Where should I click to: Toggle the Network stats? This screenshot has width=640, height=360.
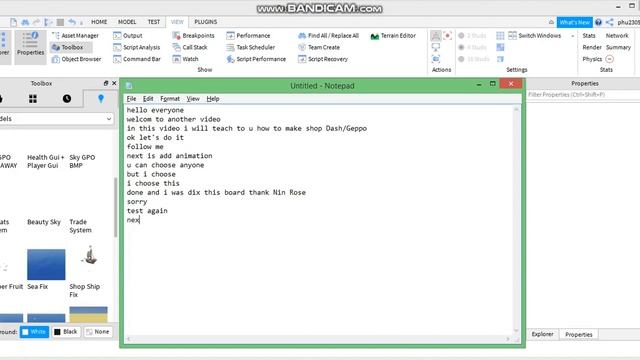coord(617,36)
